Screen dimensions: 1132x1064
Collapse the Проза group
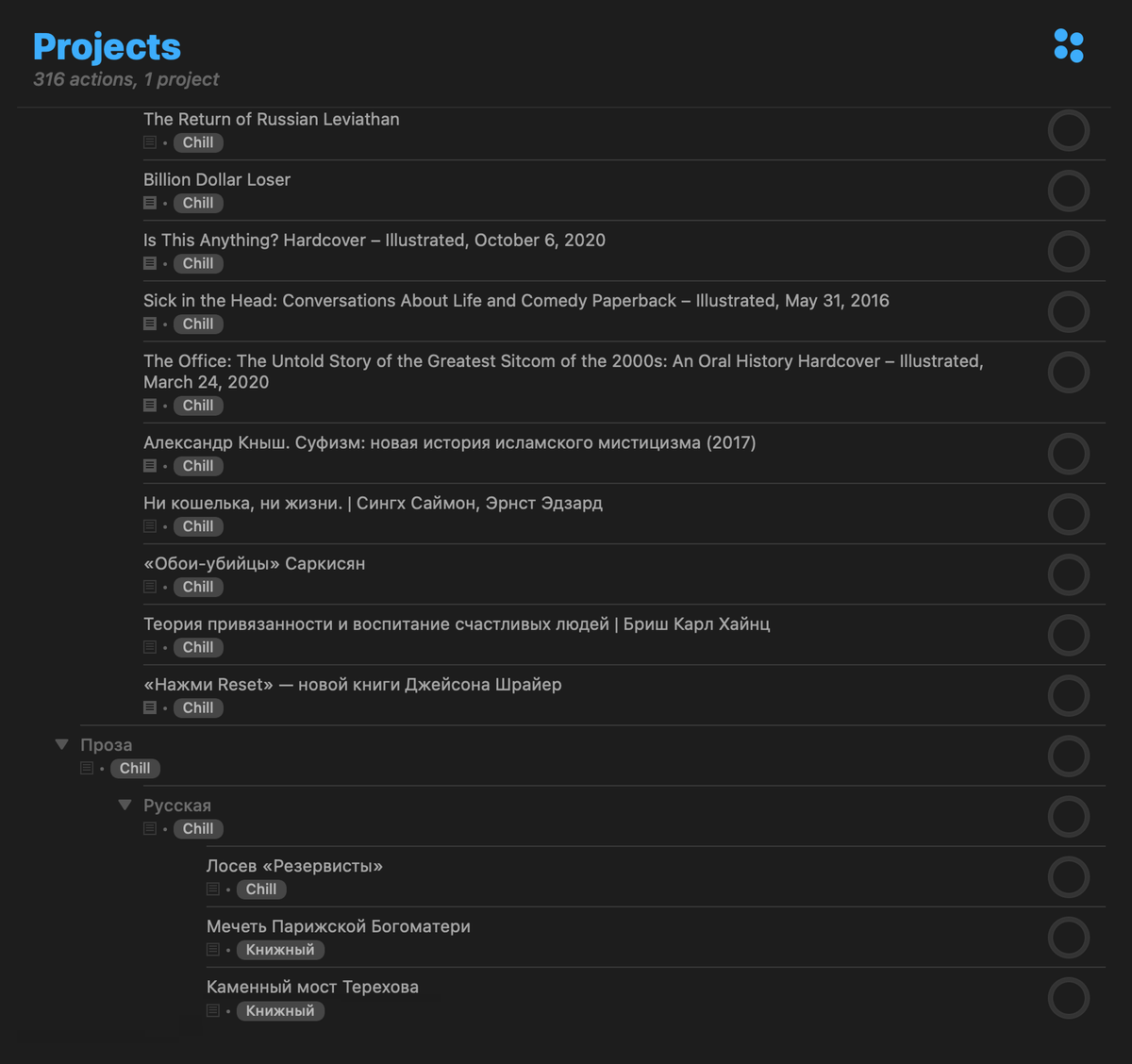pyautogui.click(x=61, y=744)
